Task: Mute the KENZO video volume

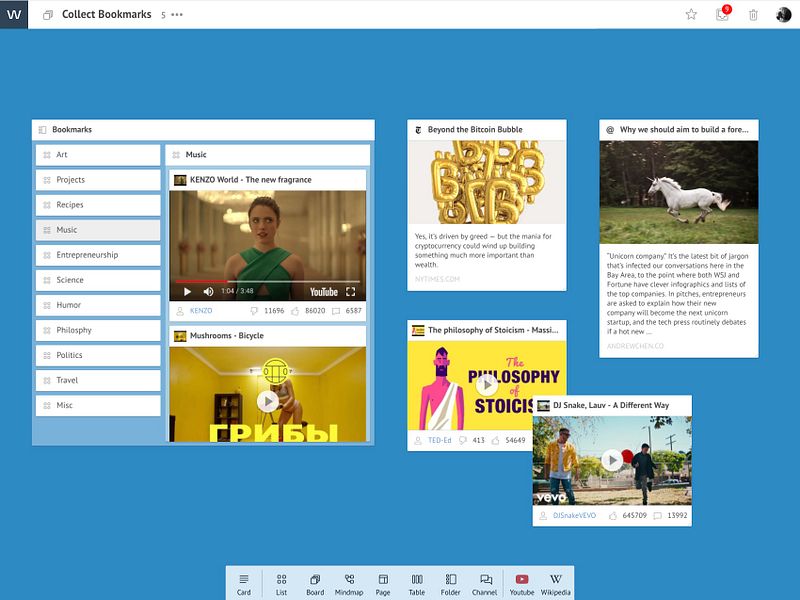Action: point(208,291)
